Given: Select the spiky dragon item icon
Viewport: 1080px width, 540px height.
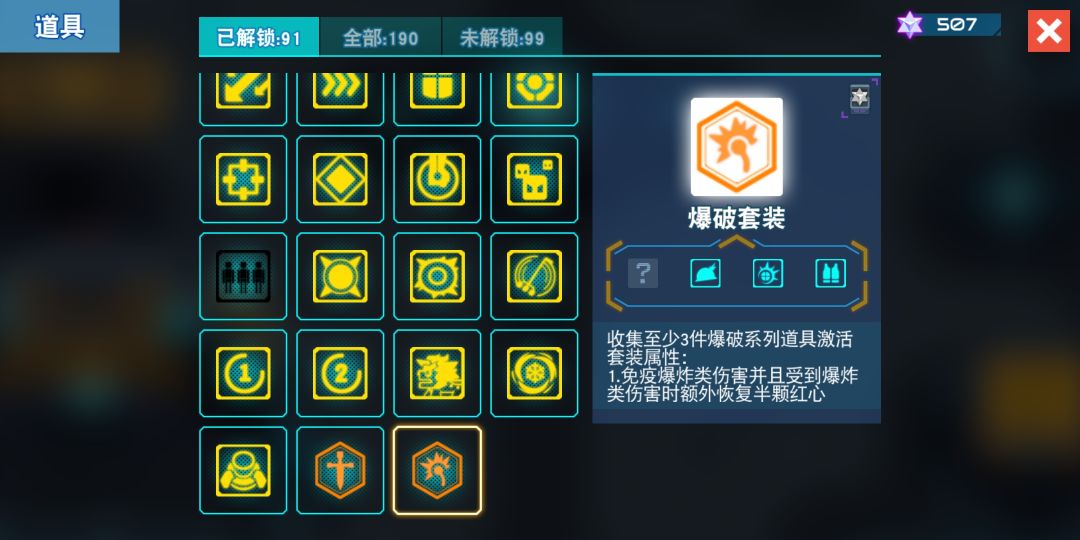Looking at the screenshot, I should pos(437,373).
